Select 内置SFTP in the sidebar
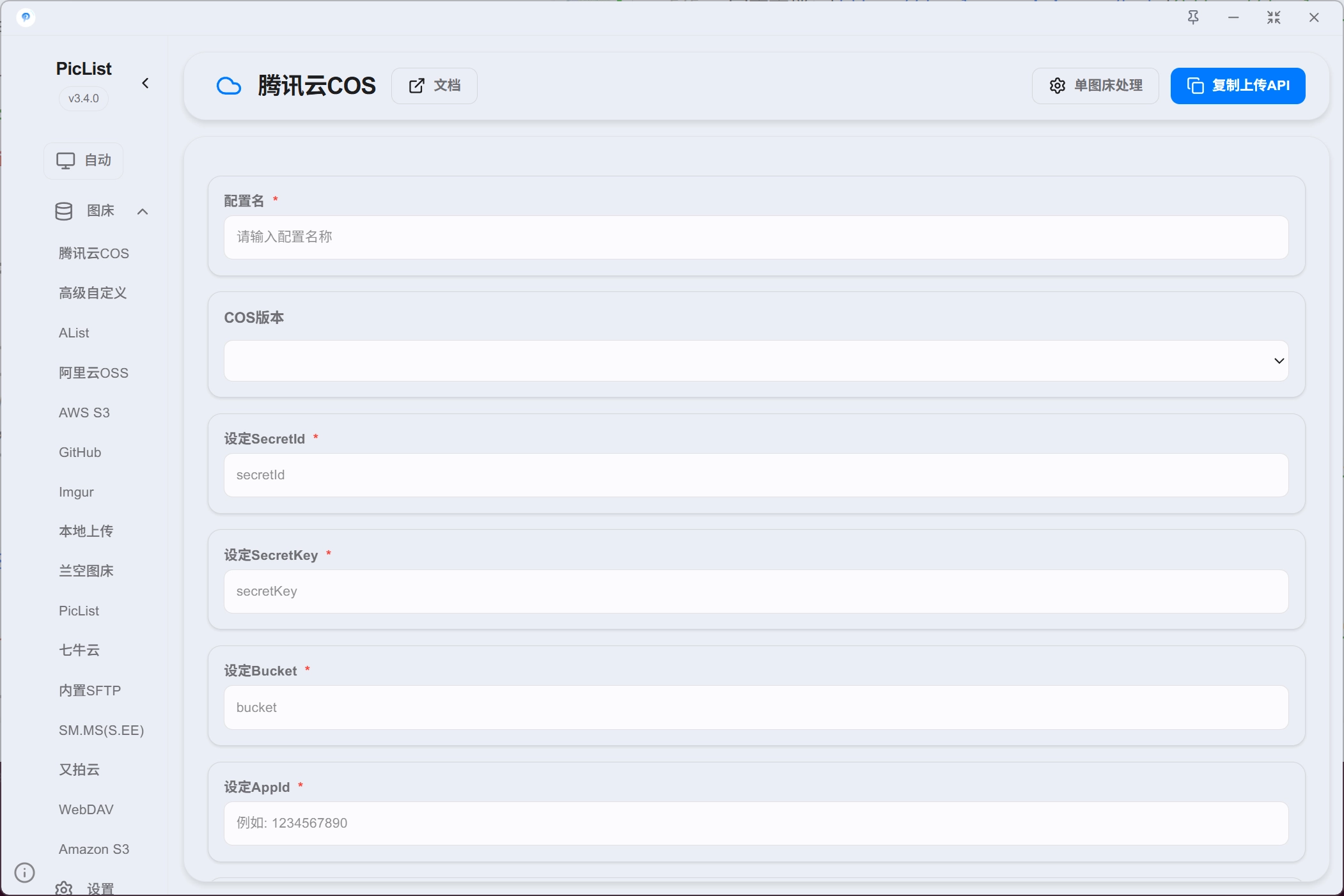This screenshot has width=1344, height=896. (x=90, y=690)
